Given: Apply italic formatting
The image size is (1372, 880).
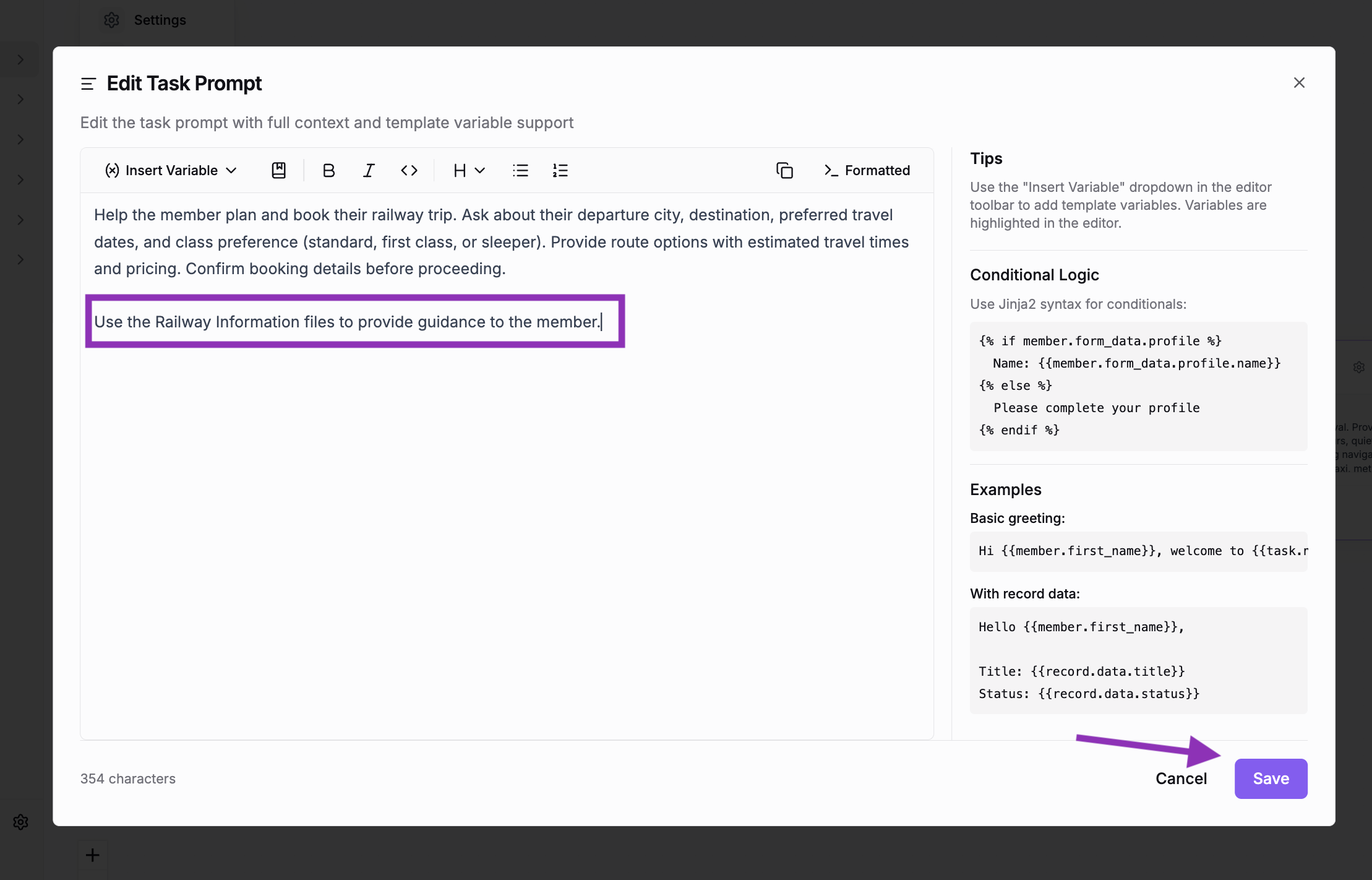Looking at the screenshot, I should (x=368, y=170).
